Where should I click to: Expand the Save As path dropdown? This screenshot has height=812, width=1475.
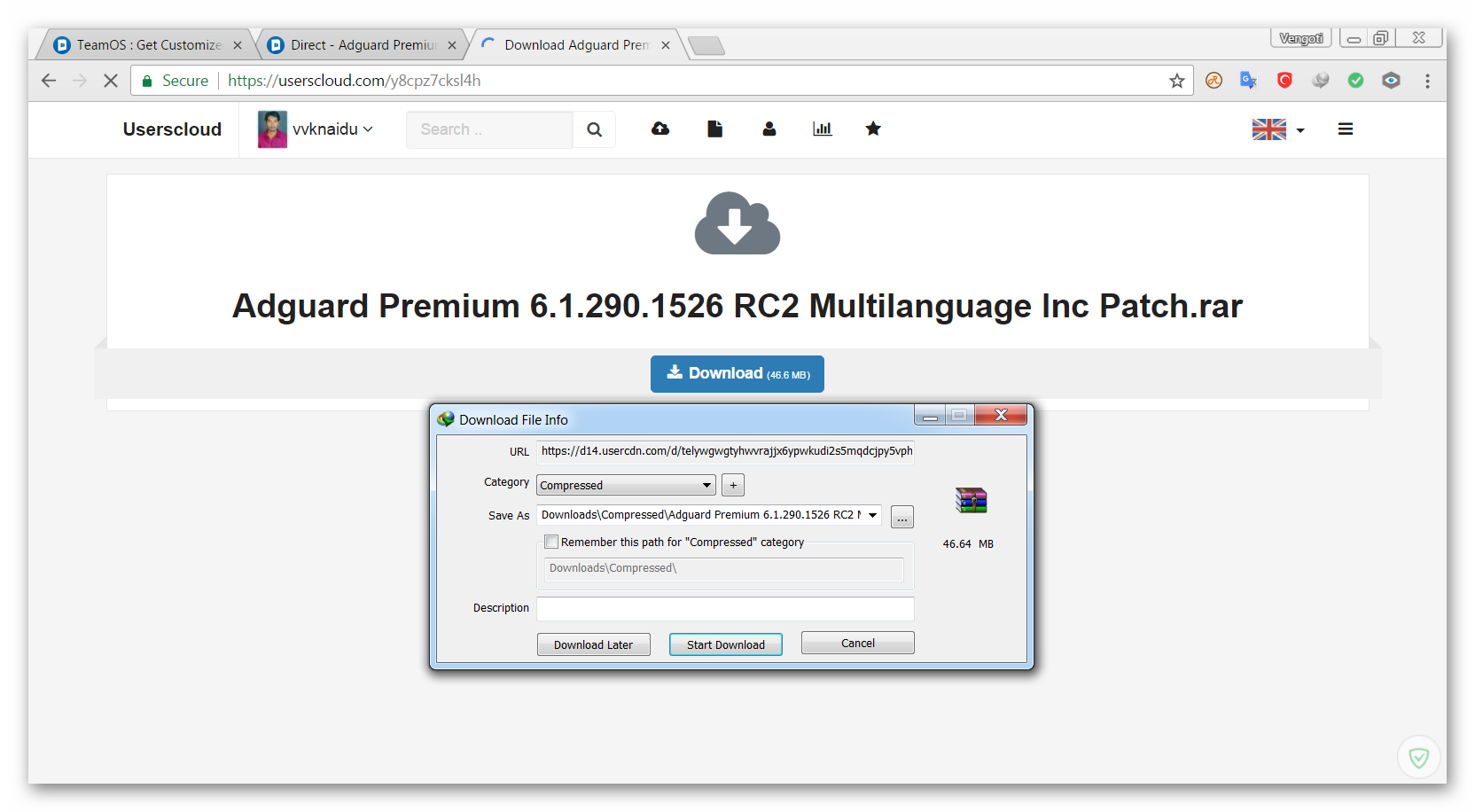872,515
